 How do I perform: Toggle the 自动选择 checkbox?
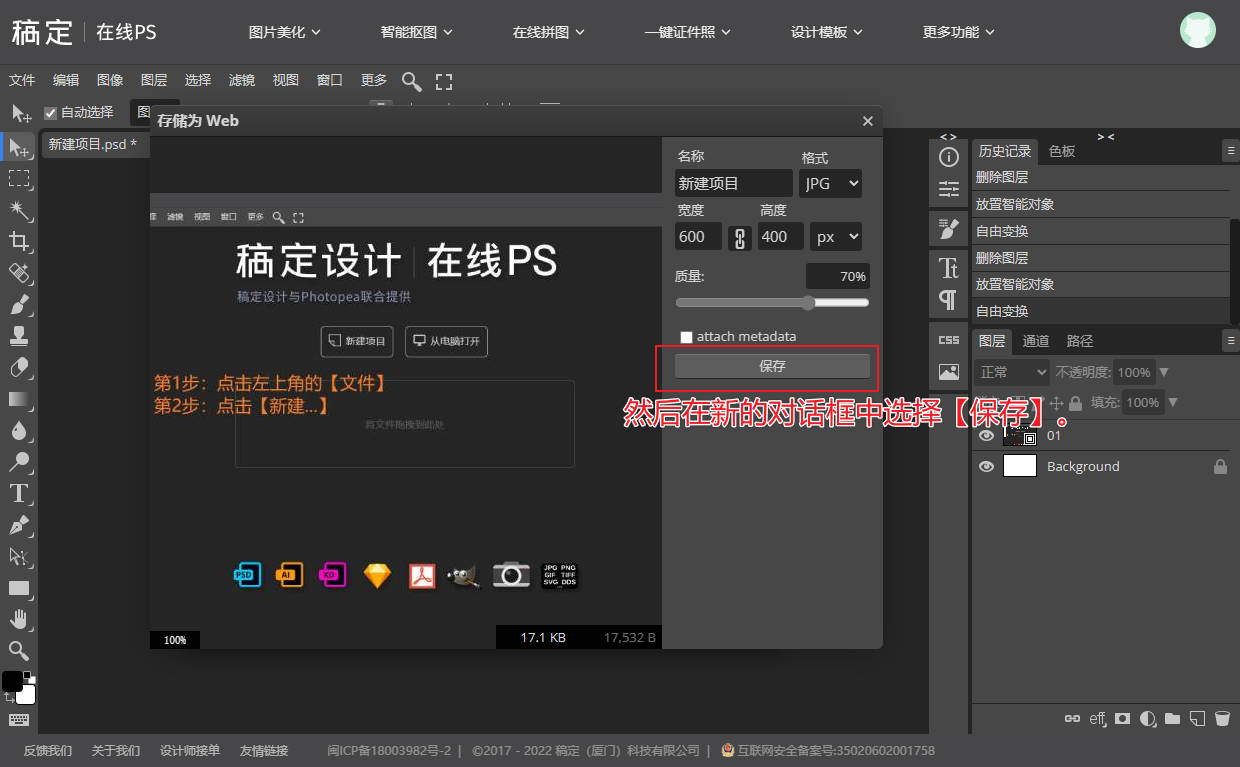[51, 113]
